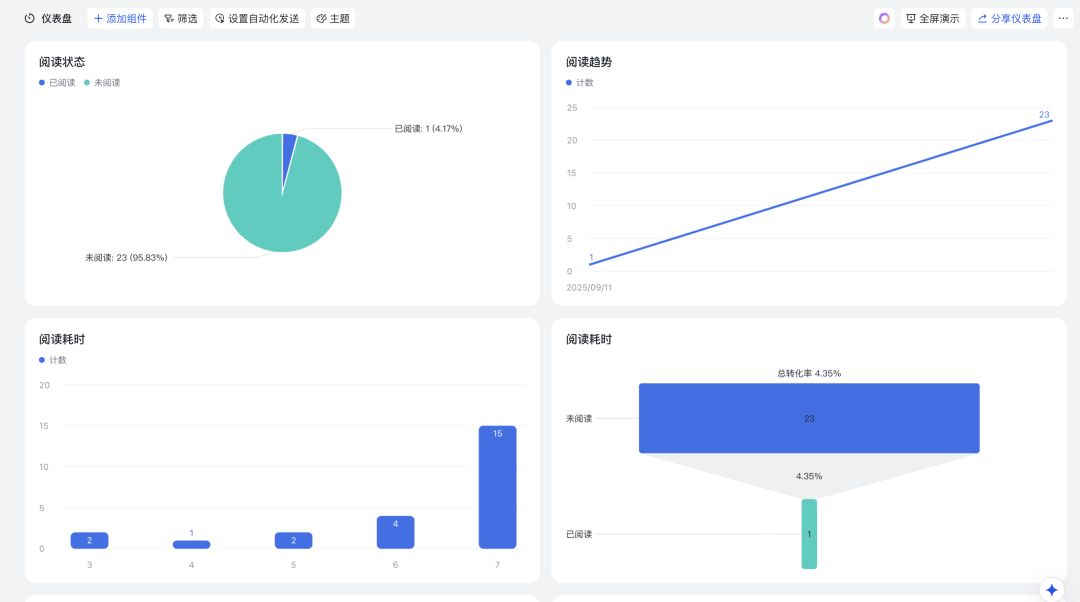Click the bar for category 6
The height and width of the screenshot is (602, 1080).
coord(395,533)
